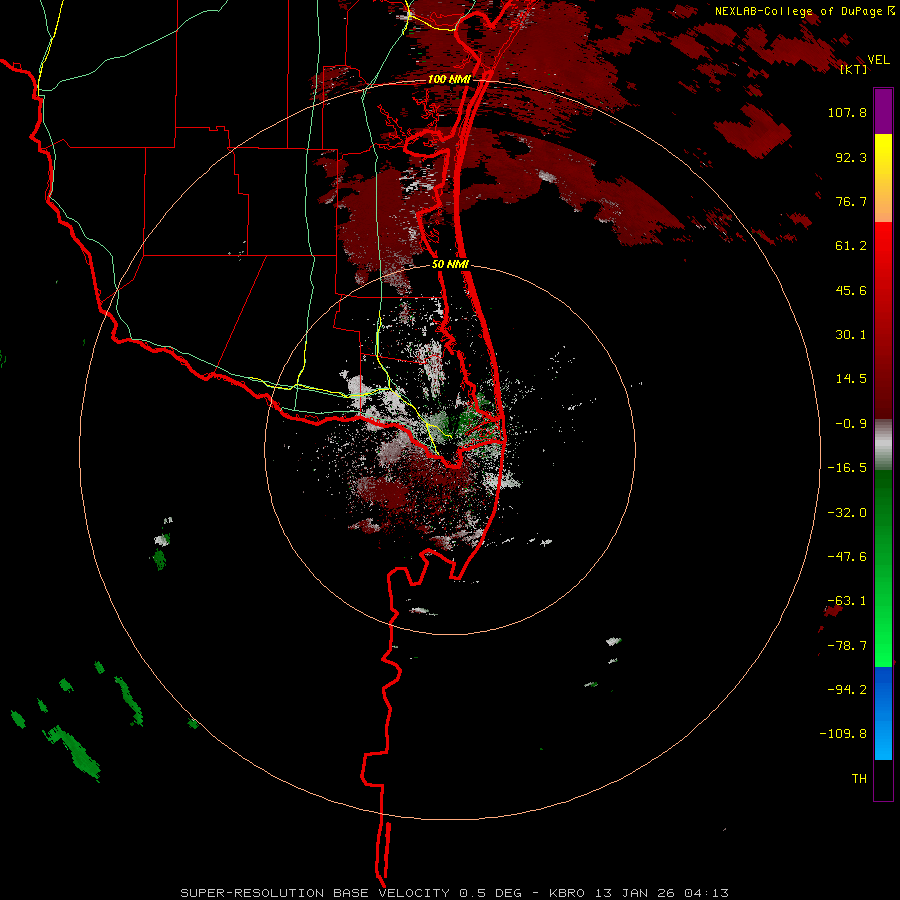Select the 100 NMI range ring label
The height and width of the screenshot is (900, 900).
448,79
